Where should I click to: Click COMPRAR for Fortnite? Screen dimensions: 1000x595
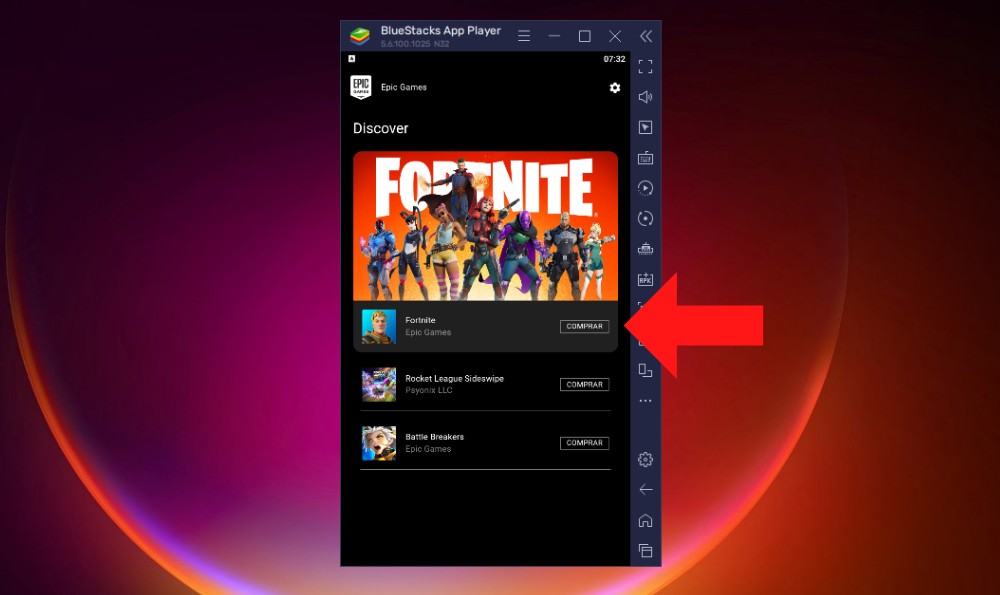pos(583,326)
